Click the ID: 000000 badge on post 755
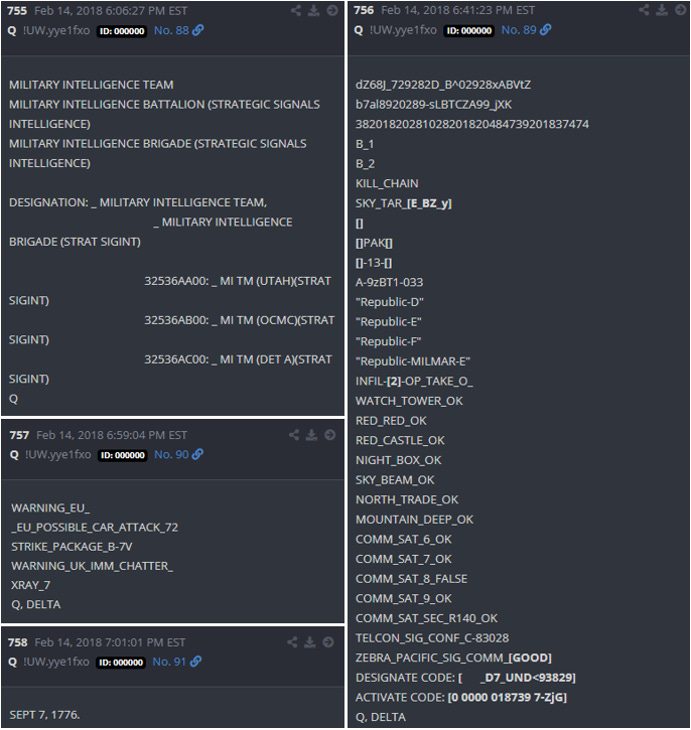 click(122, 31)
